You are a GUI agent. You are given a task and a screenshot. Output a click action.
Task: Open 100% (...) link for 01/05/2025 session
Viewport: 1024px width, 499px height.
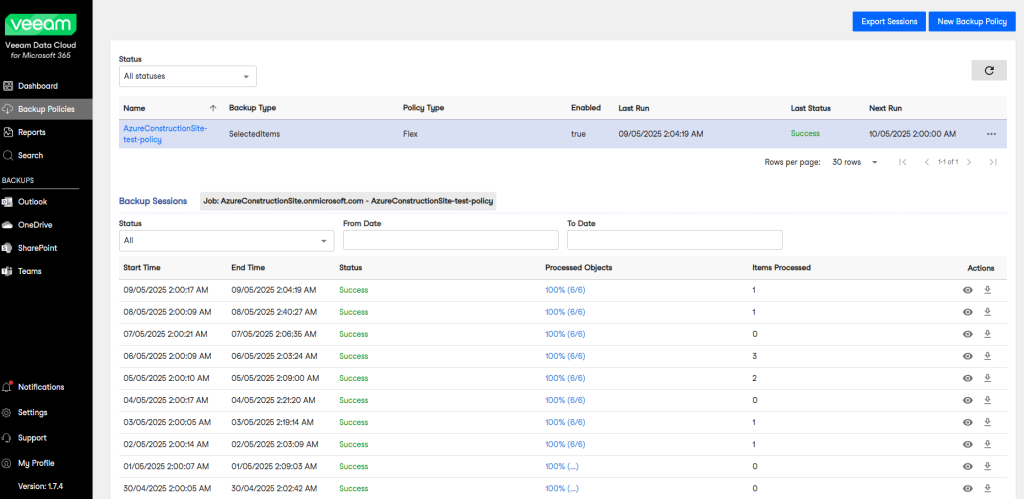coord(562,466)
